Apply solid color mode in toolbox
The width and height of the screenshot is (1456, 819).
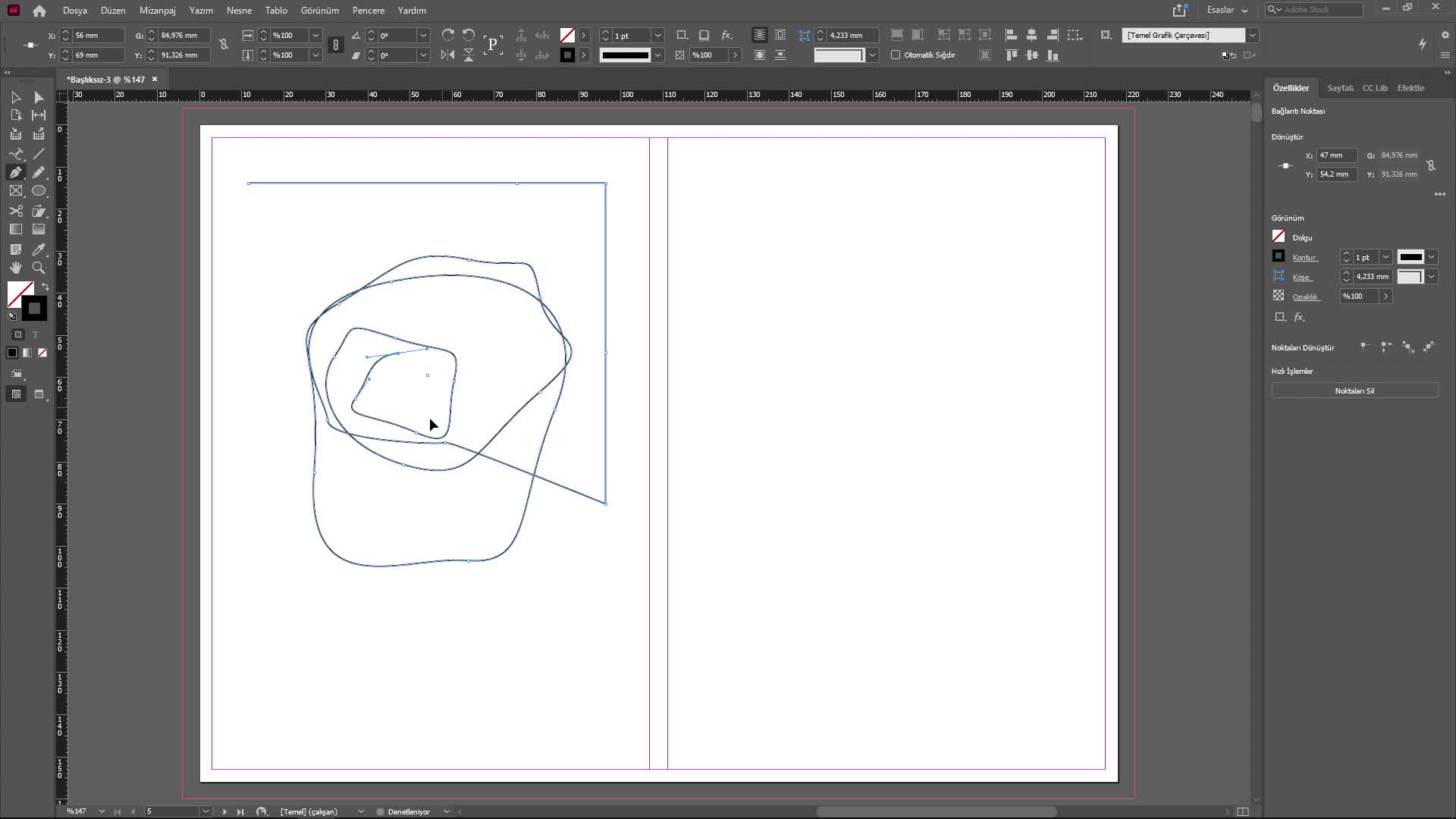[x=12, y=353]
